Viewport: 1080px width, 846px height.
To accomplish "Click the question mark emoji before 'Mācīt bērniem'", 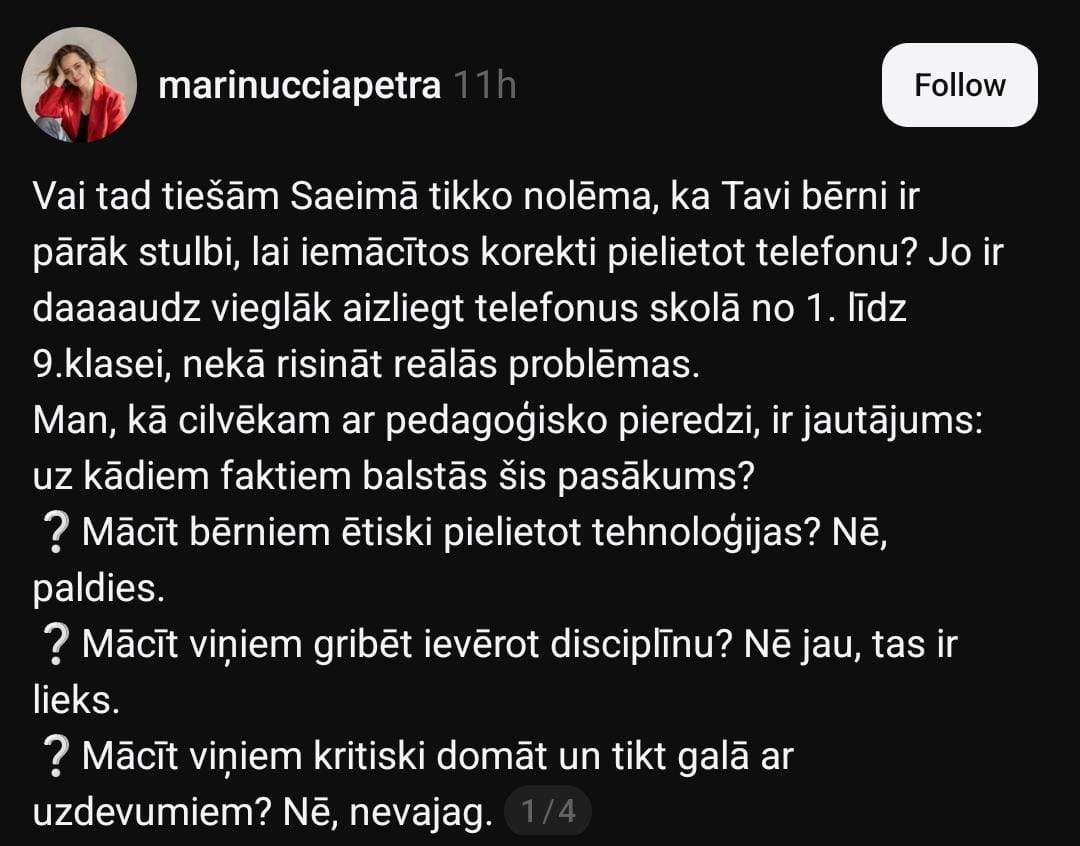I will pos(57,535).
